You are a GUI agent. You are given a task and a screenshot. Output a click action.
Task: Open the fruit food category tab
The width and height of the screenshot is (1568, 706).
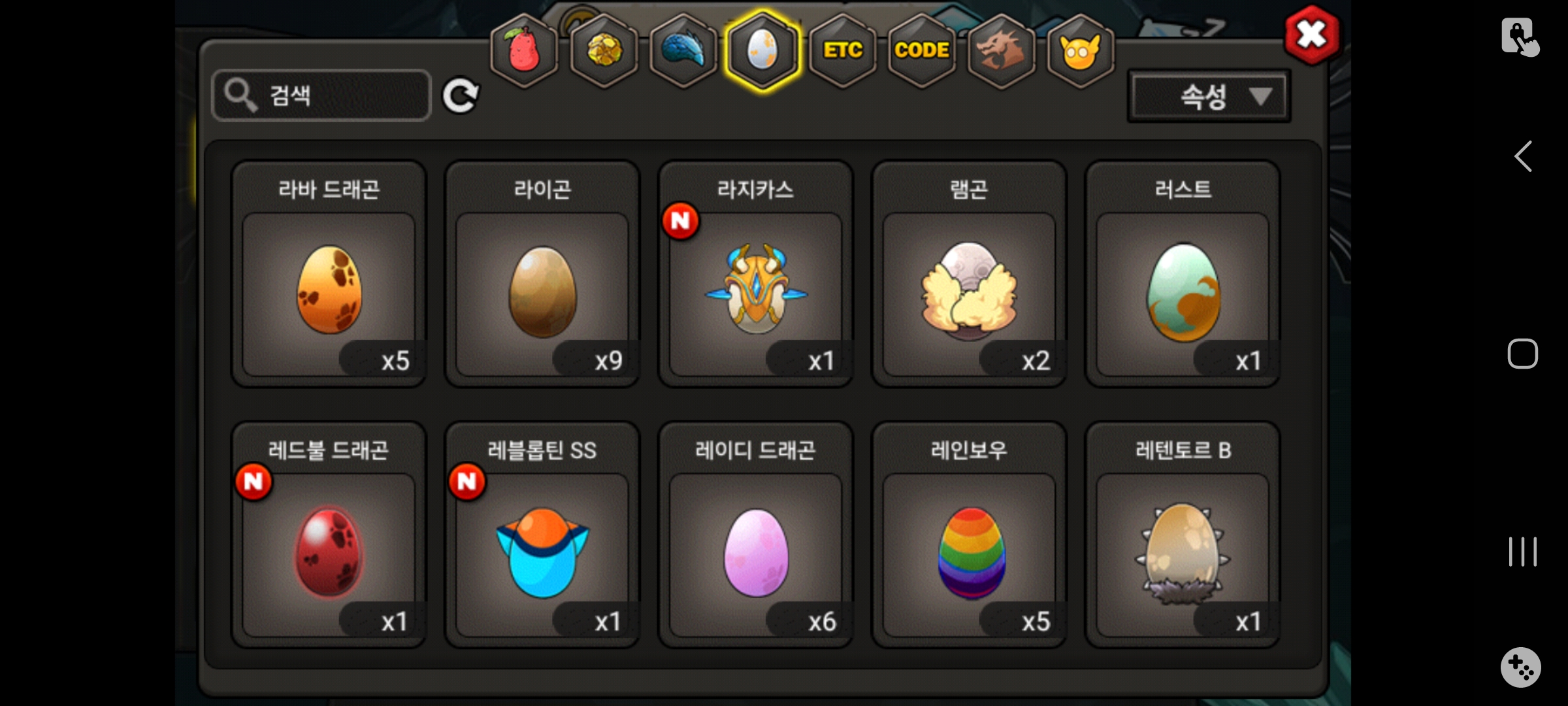pos(524,50)
